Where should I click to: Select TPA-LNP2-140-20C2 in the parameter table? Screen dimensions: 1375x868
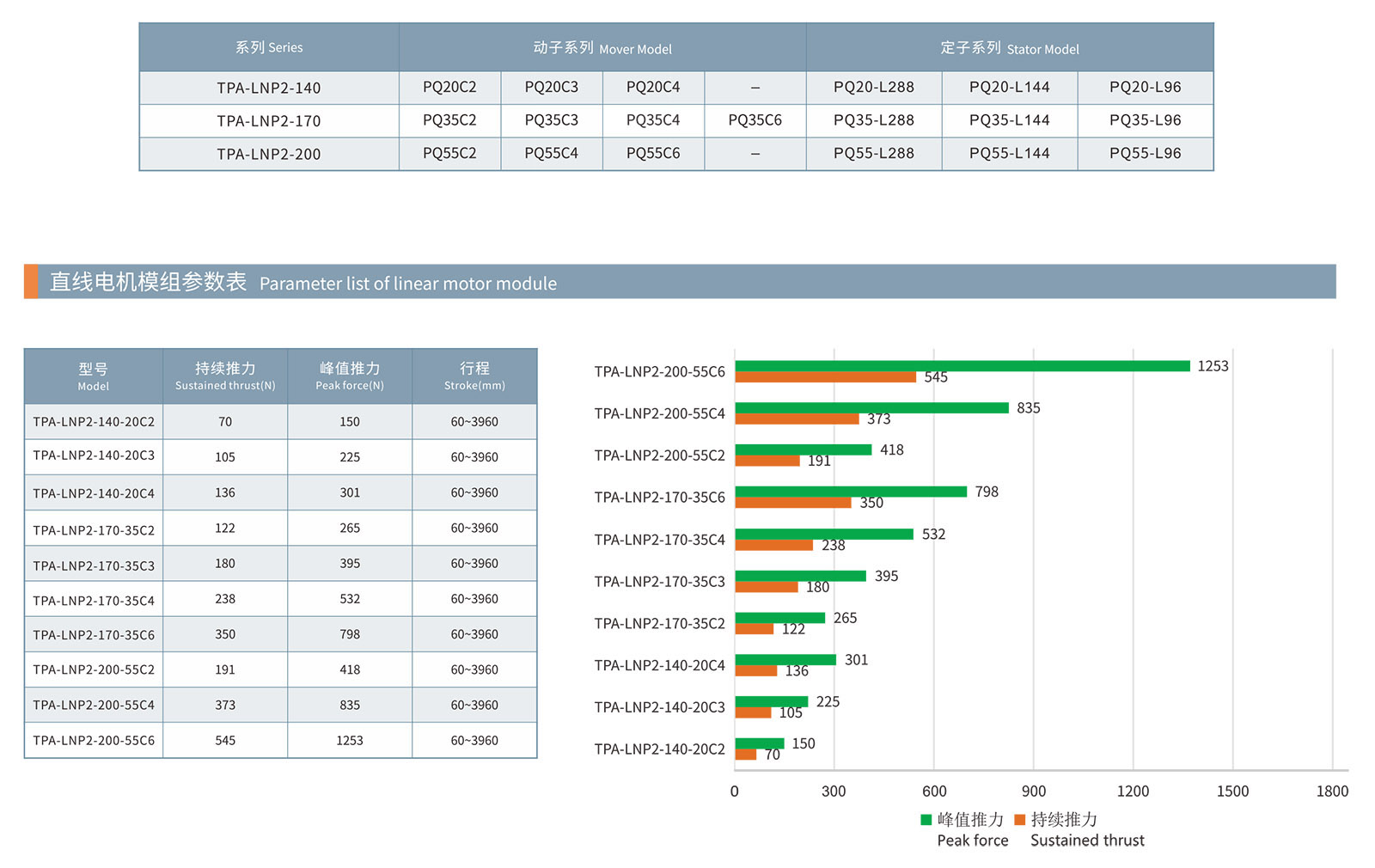(x=94, y=422)
